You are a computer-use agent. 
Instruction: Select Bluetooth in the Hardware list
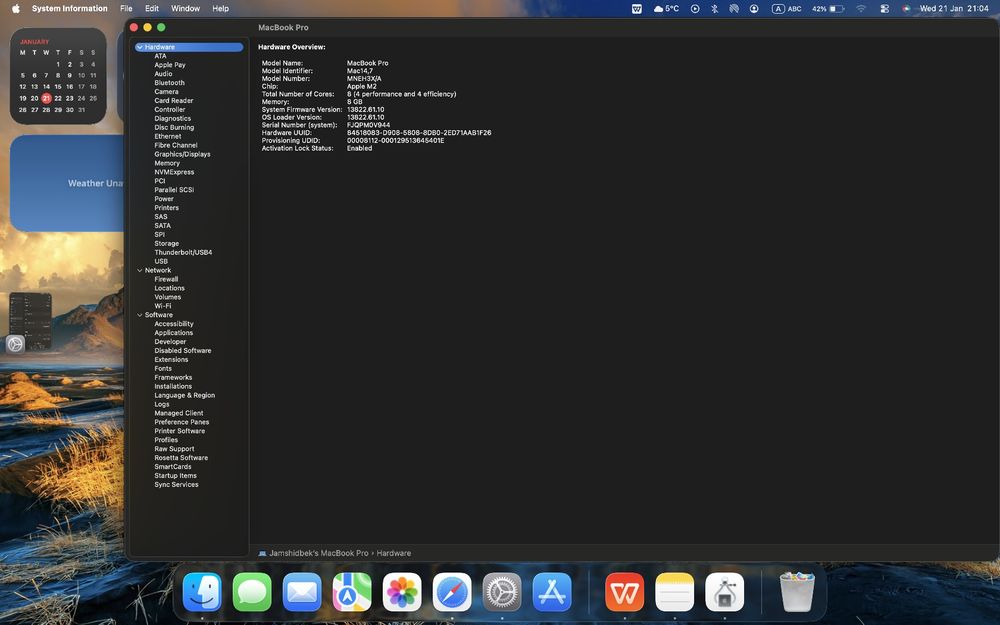click(169, 83)
